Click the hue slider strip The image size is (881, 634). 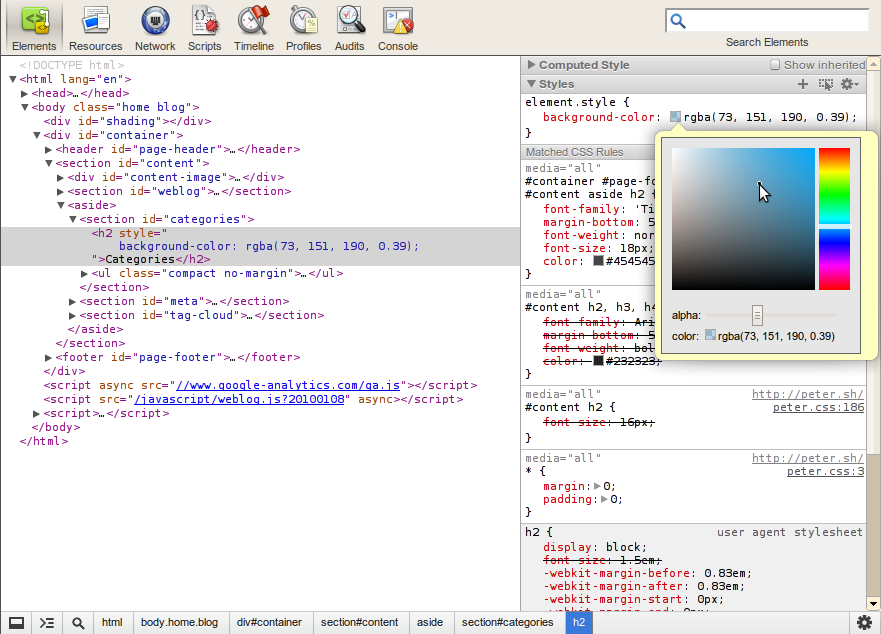point(834,219)
